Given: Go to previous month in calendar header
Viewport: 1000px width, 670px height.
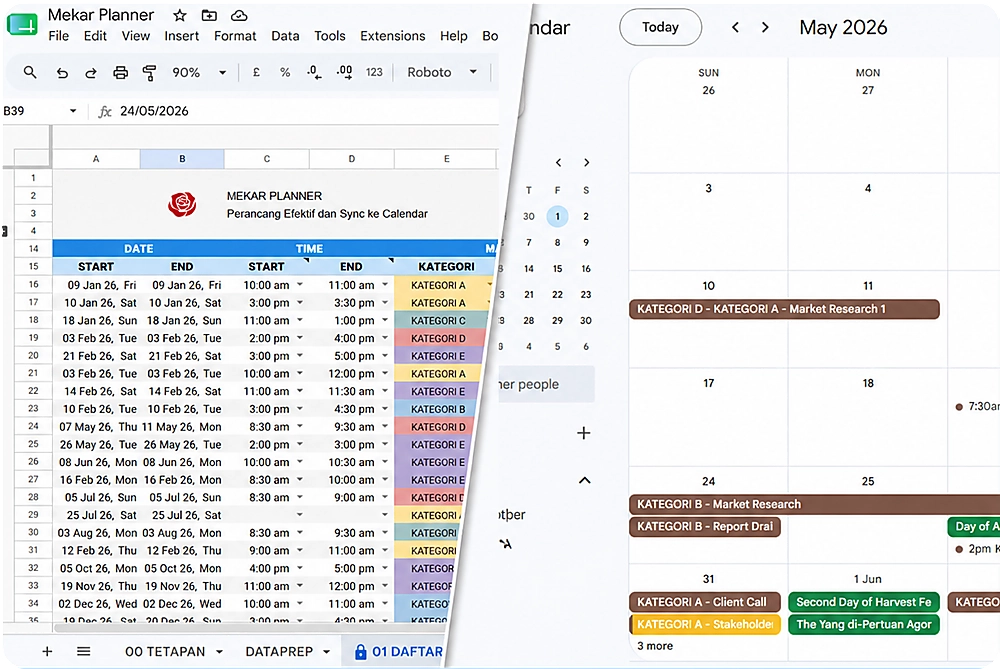Looking at the screenshot, I should tap(735, 27).
